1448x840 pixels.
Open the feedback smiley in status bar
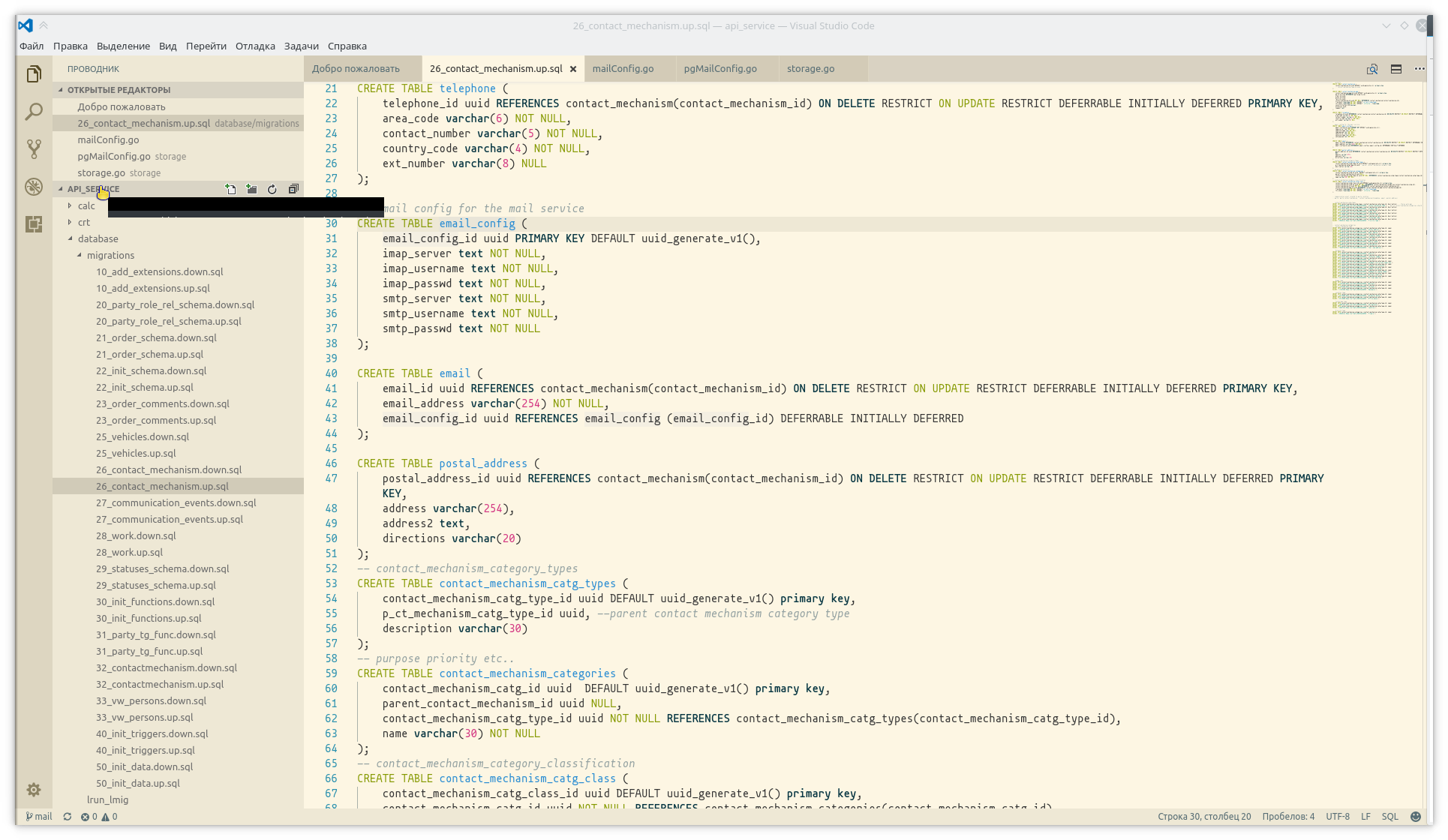pos(1416,817)
